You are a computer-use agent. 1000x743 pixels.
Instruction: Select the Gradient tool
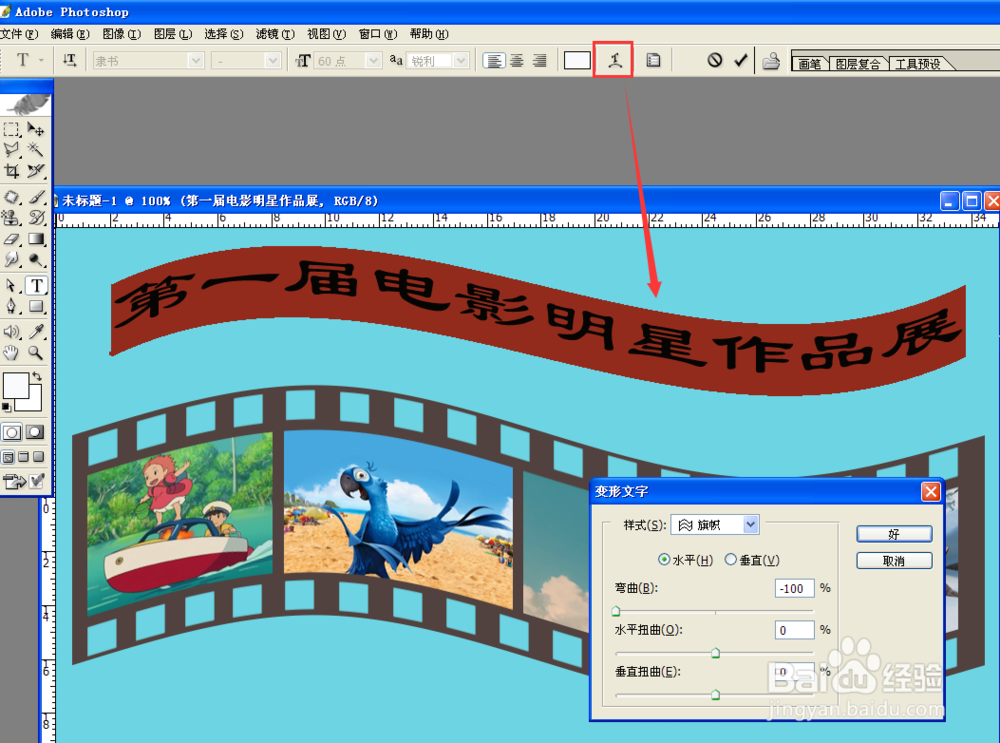point(36,239)
